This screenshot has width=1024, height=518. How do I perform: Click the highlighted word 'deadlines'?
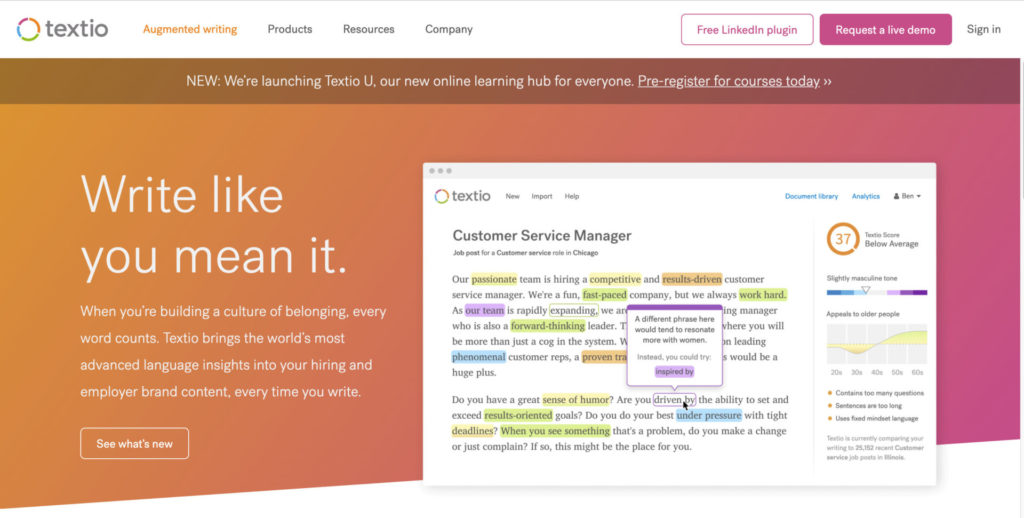click(472, 431)
